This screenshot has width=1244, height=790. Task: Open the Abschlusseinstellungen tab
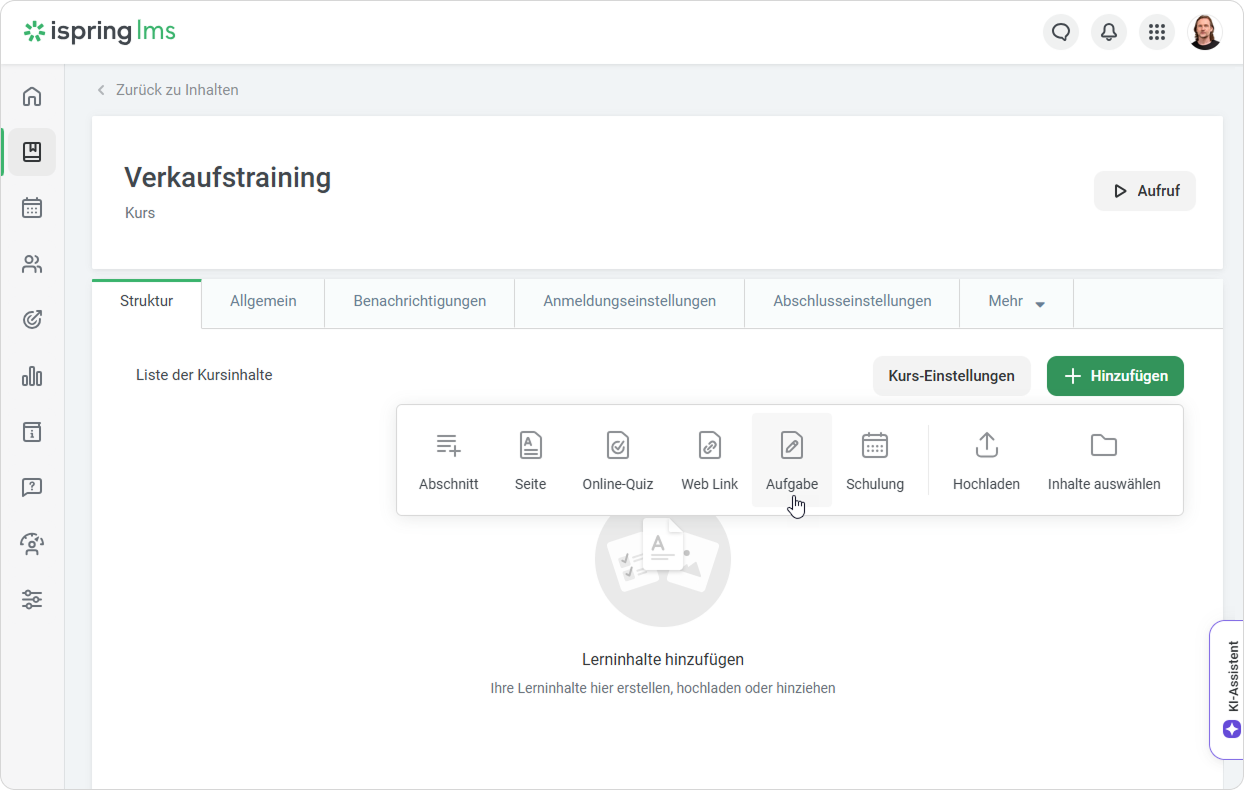click(852, 301)
